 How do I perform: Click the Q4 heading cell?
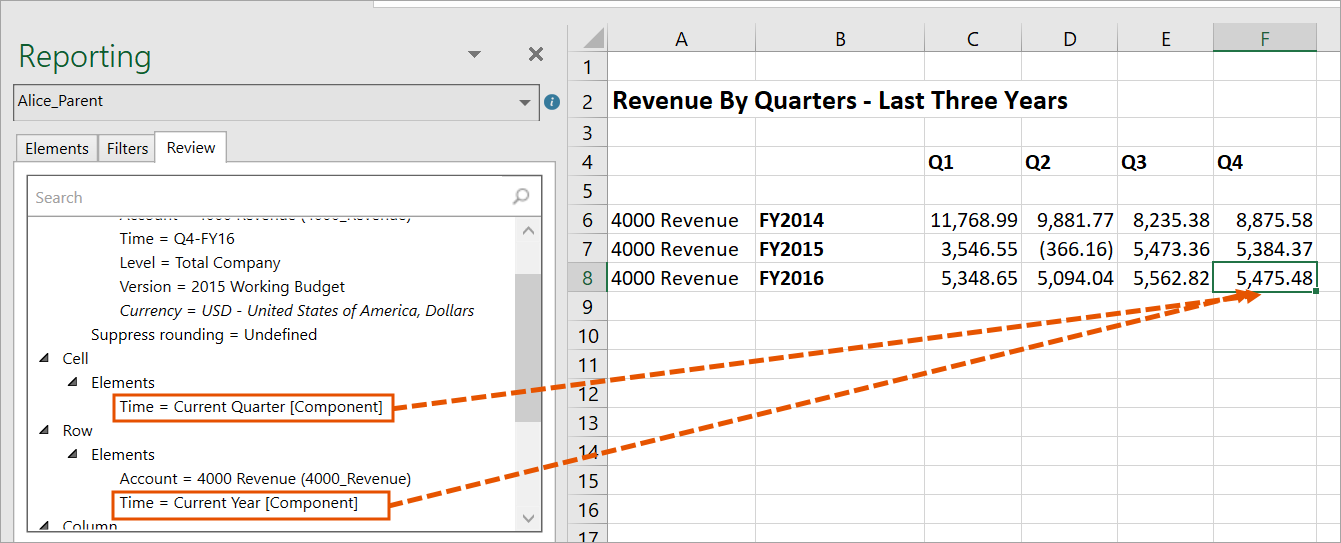(1265, 162)
